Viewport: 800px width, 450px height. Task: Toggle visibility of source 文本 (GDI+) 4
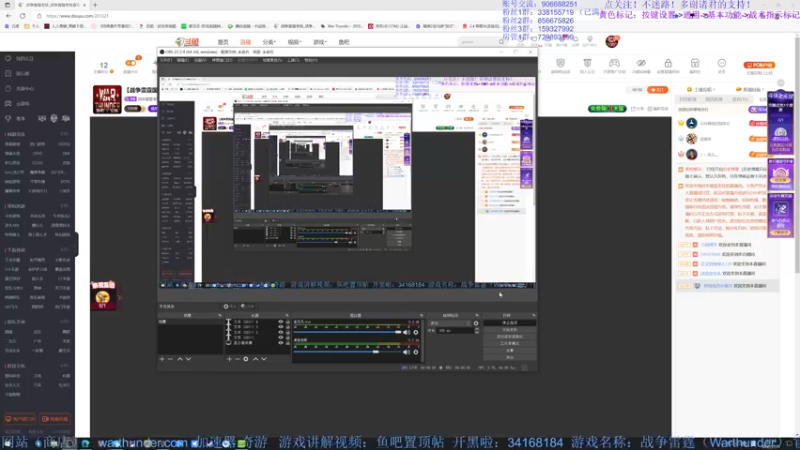(x=281, y=322)
